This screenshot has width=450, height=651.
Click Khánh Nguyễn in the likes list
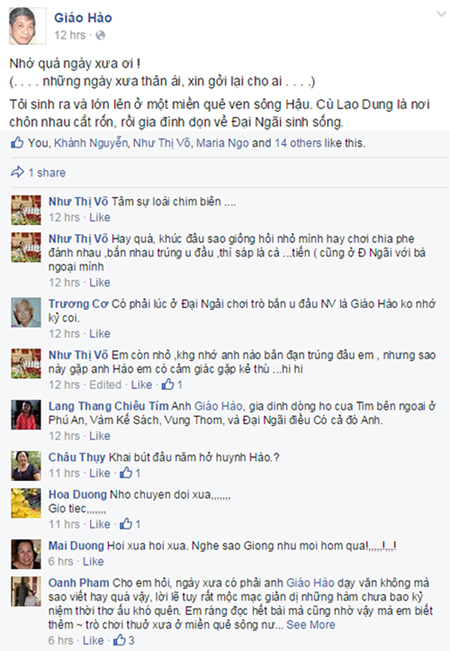point(91,143)
